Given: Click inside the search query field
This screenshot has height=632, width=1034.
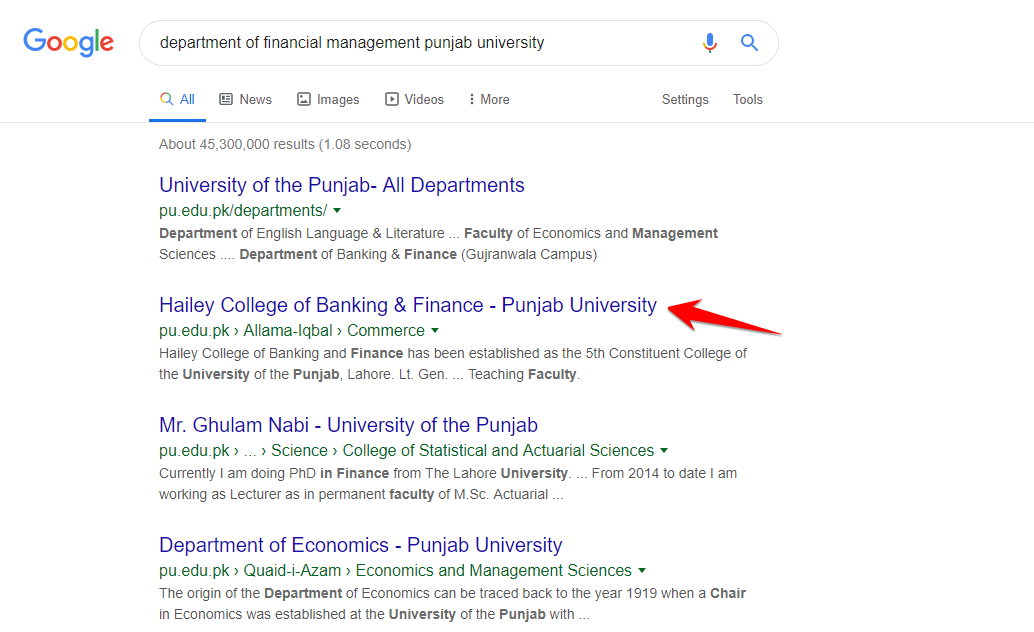Looking at the screenshot, I should pos(420,43).
